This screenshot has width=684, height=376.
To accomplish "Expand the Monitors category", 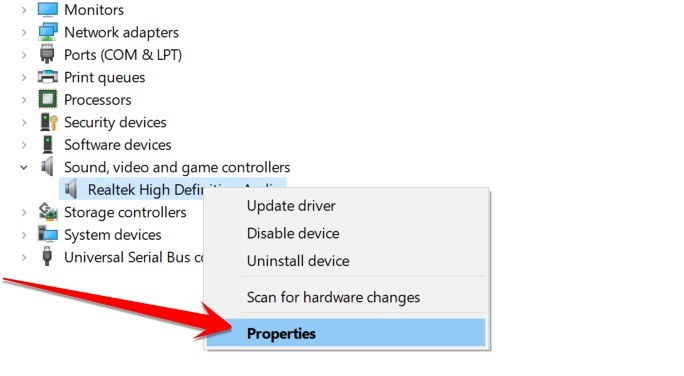I will pos(24,10).
